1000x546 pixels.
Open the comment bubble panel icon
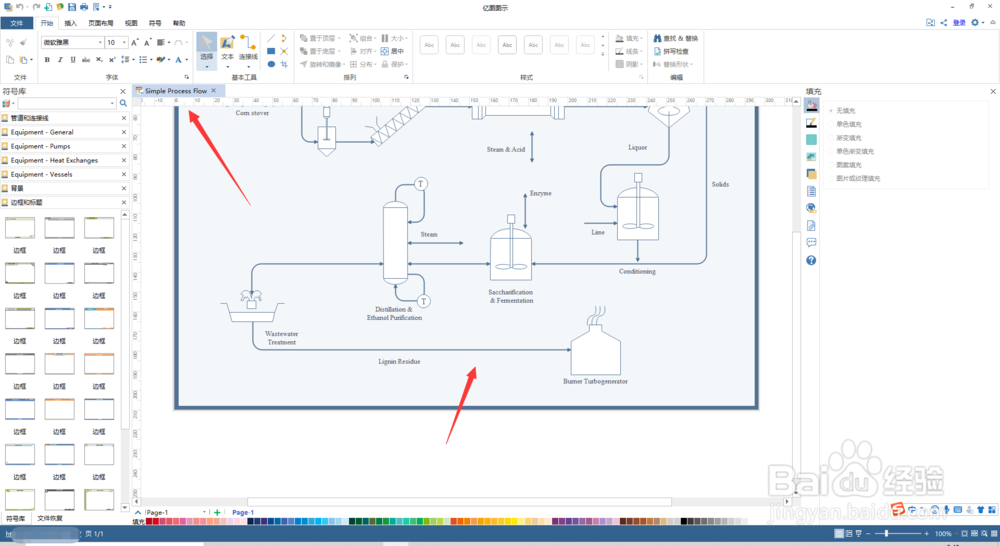pyautogui.click(x=811, y=242)
